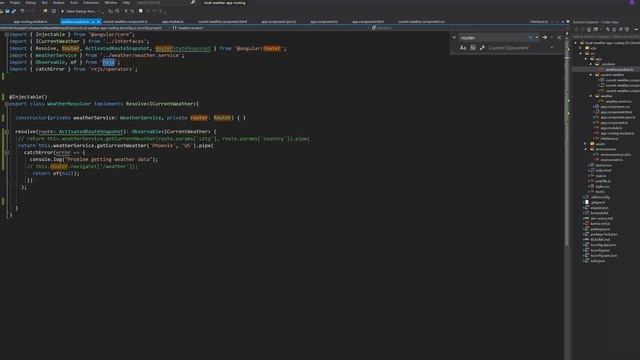Open the Analyze menu
640x360 pixels.
tap(58, 2)
